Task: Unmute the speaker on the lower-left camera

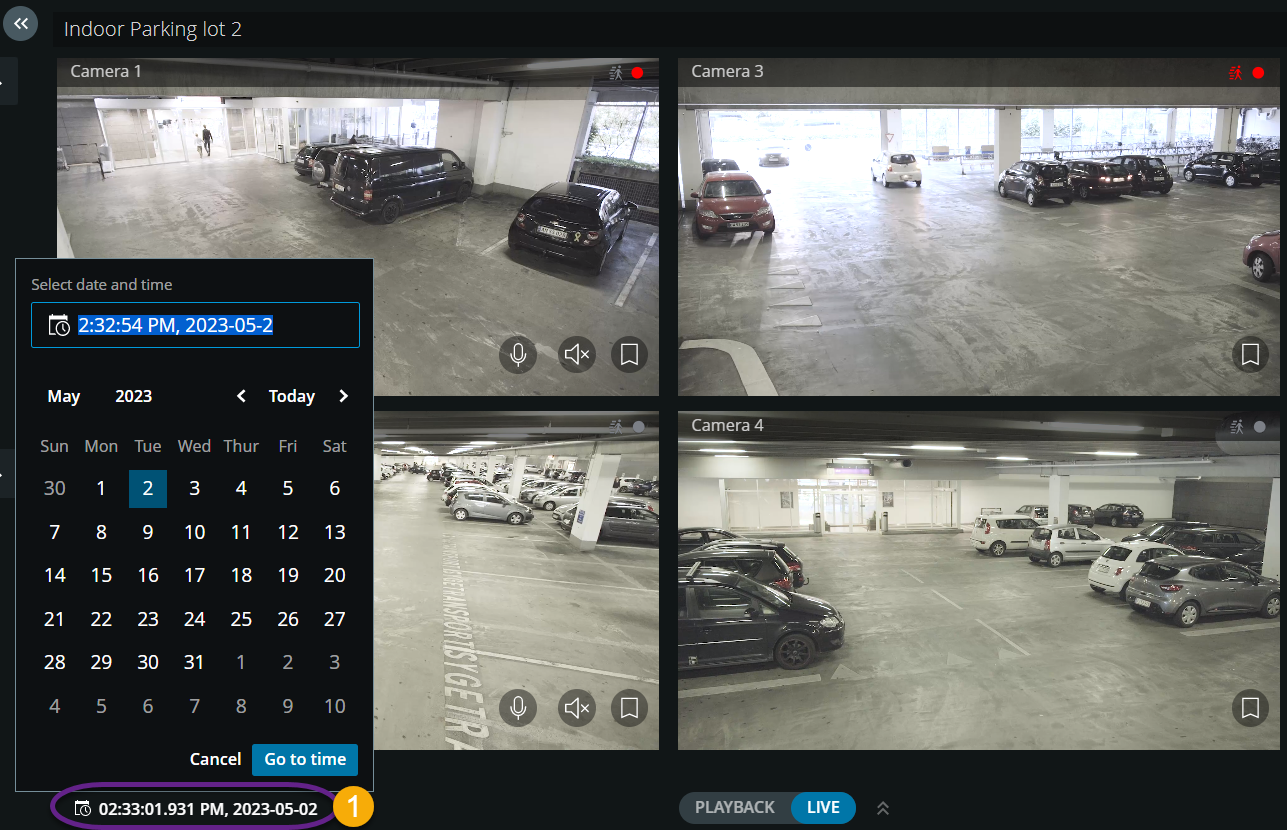Action: coord(576,708)
